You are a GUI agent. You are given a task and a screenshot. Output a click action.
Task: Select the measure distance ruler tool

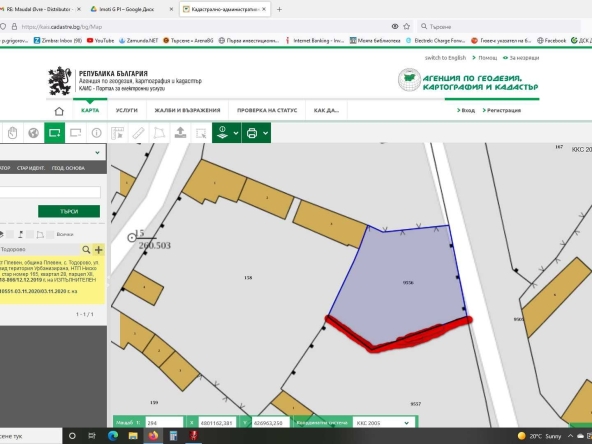coord(139,133)
